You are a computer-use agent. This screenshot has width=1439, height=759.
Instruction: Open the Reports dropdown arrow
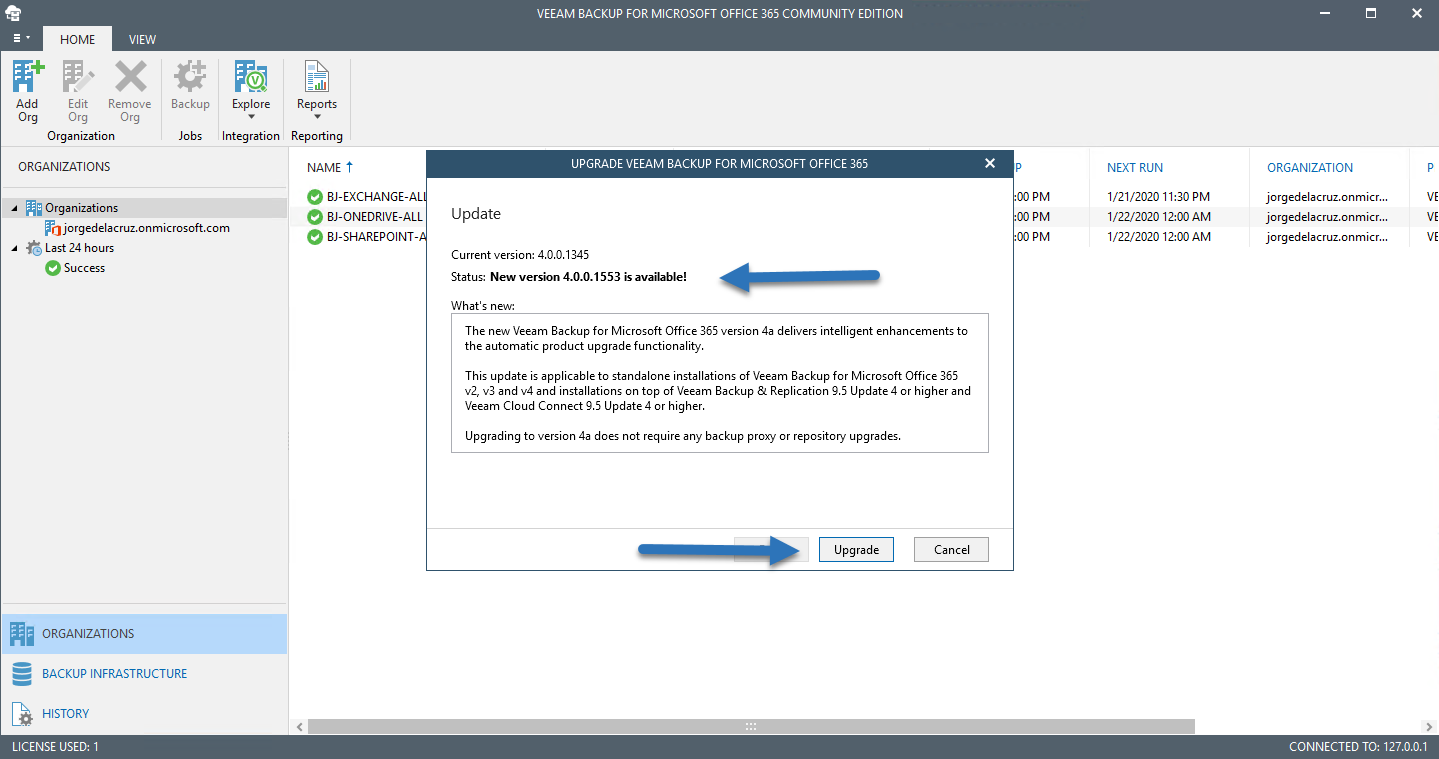[317, 116]
